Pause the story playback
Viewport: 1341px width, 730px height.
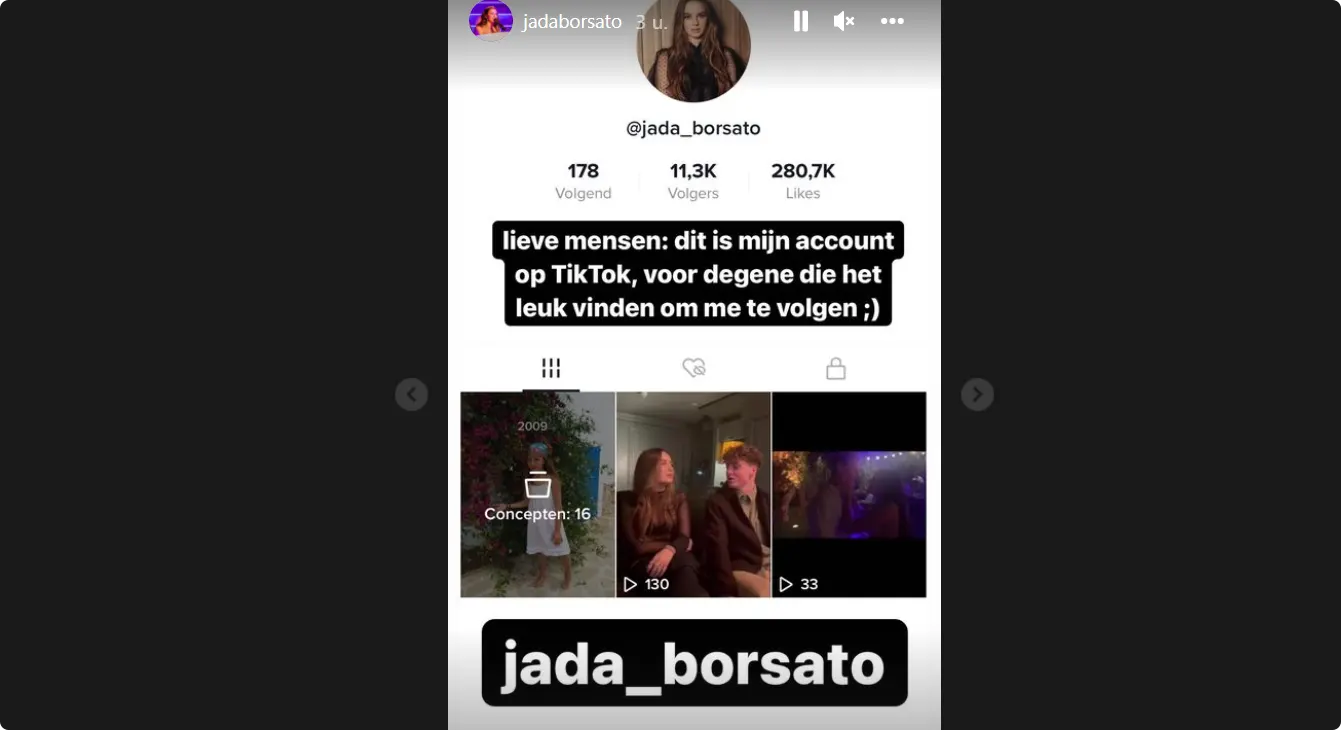coord(801,21)
